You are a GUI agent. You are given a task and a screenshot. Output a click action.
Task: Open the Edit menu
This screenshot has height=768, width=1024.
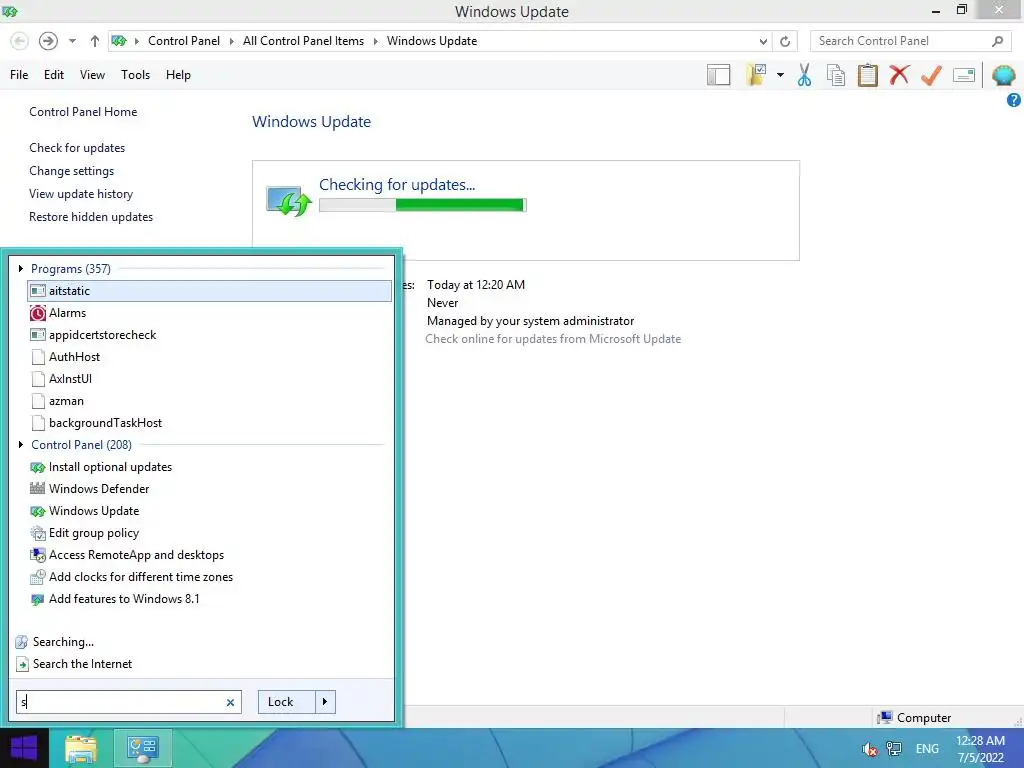54,75
